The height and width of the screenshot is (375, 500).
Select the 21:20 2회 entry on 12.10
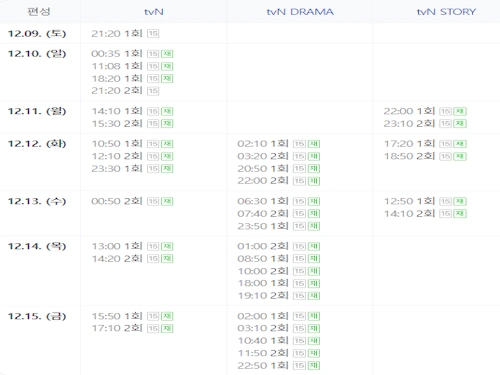tap(117, 90)
